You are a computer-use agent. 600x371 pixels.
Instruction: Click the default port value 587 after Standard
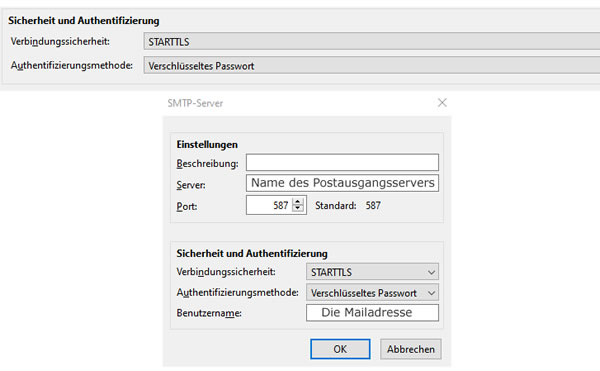pos(373,206)
